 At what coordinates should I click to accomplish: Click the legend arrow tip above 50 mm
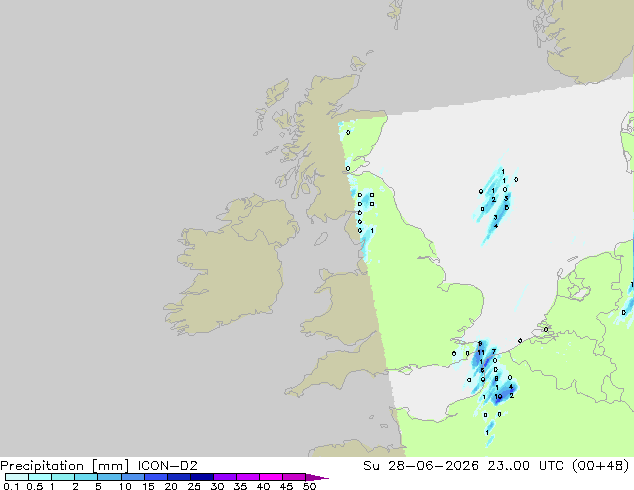(317, 477)
